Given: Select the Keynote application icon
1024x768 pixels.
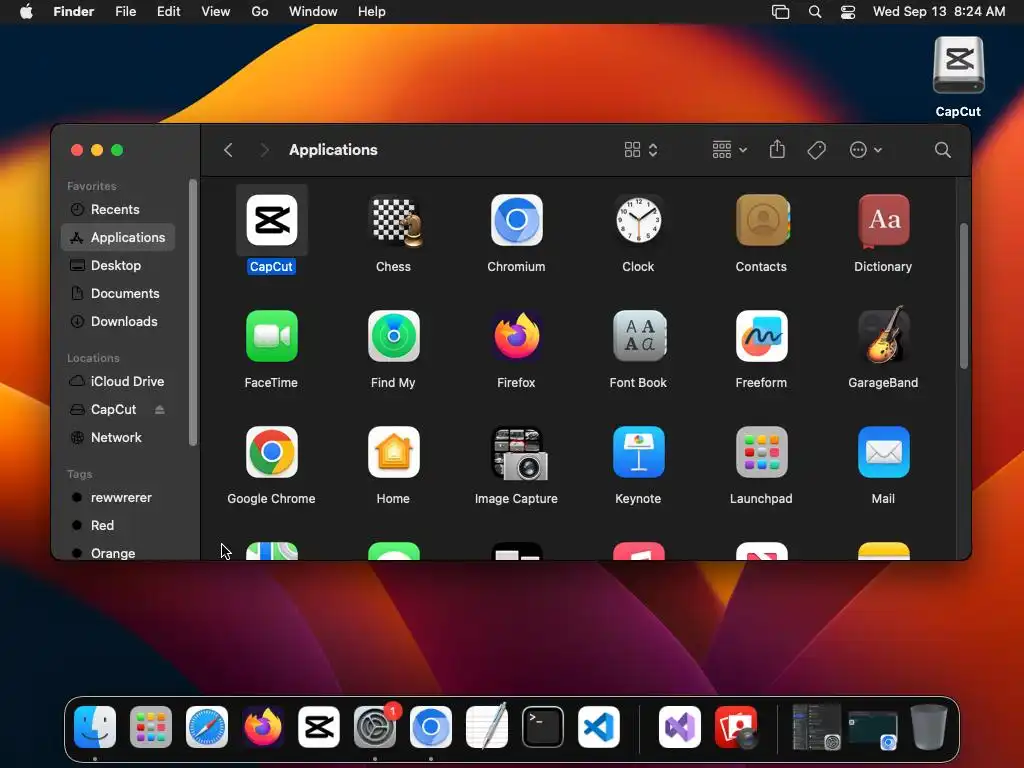Looking at the screenshot, I should [638, 452].
